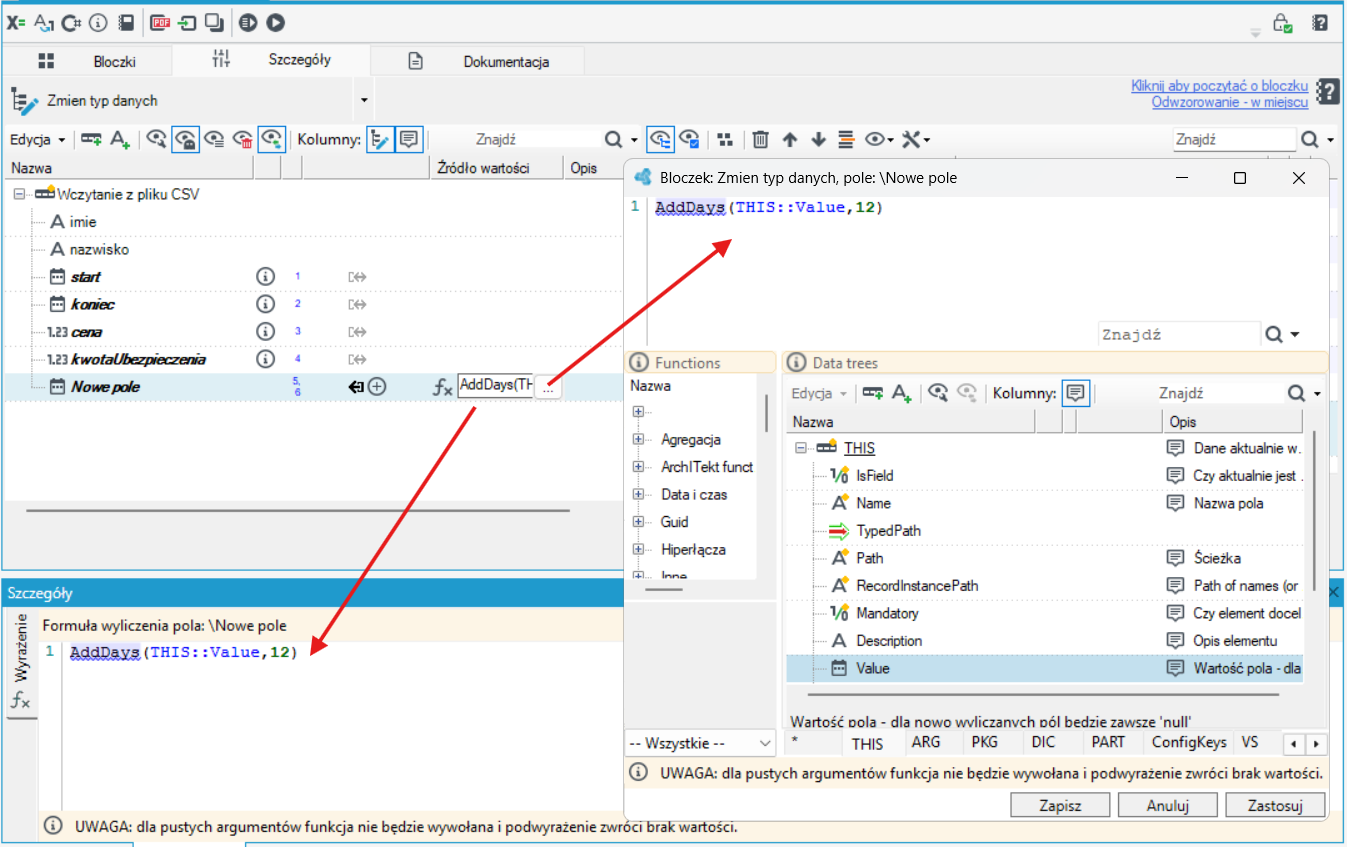Click the horizontal scrollbar under field list
This screenshot has width=1347, height=847.
297,510
